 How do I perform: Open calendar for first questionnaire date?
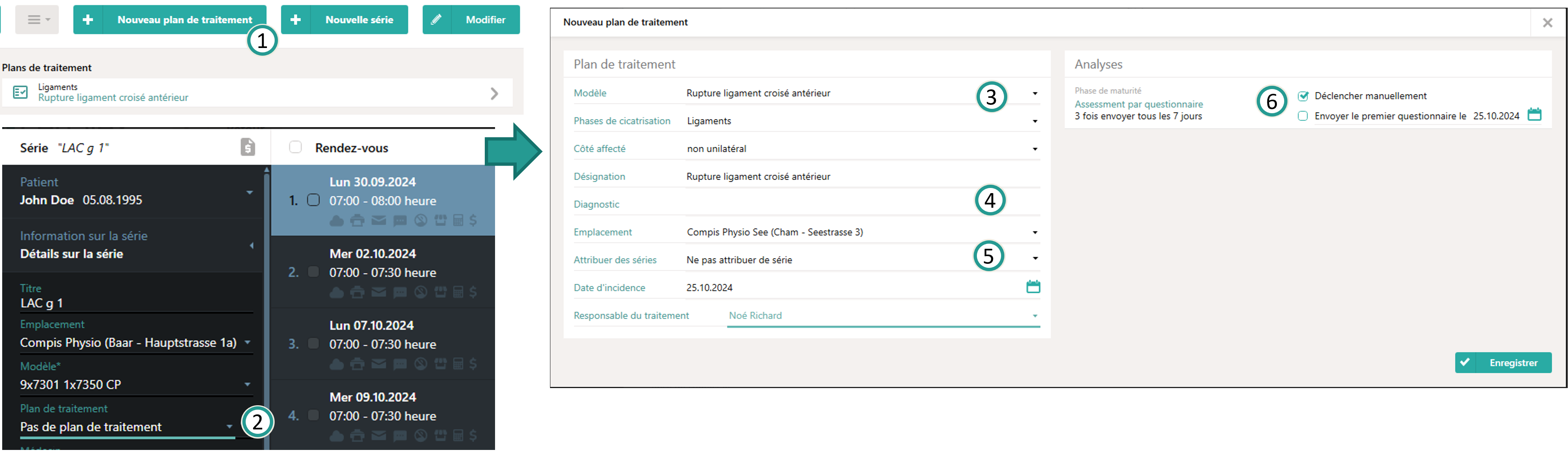(1535, 115)
